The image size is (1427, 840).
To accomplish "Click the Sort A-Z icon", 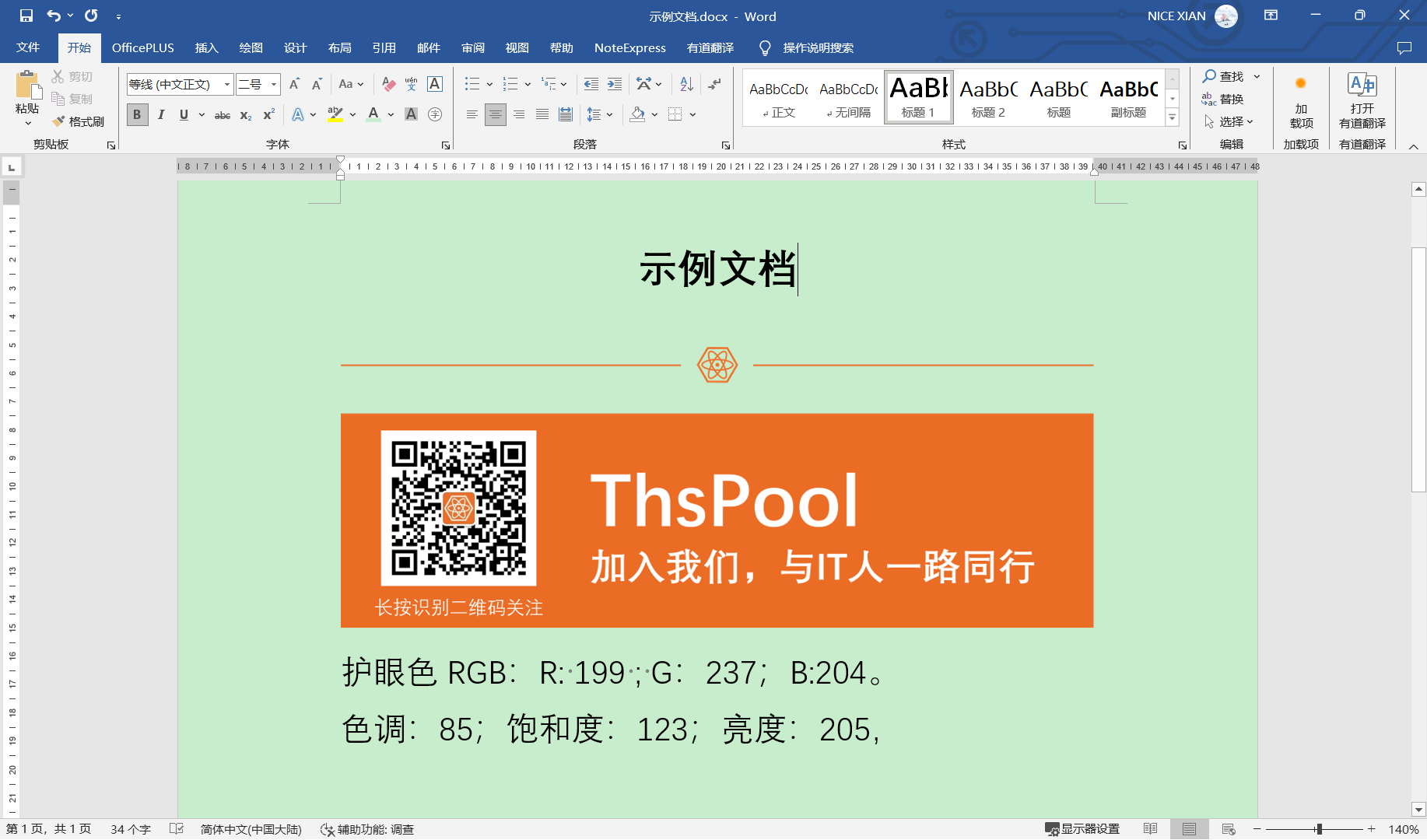I will pos(686,84).
